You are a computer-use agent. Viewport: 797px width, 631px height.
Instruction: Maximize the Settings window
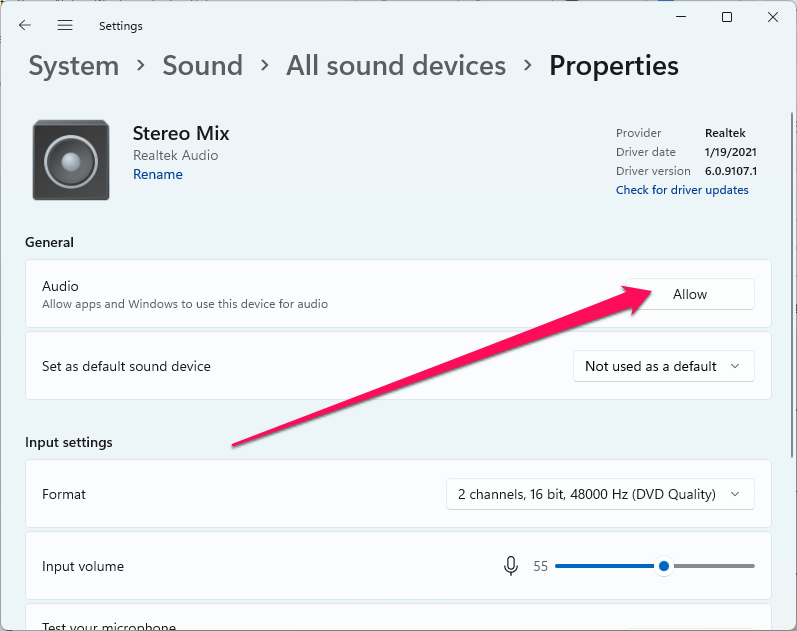[x=727, y=17]
